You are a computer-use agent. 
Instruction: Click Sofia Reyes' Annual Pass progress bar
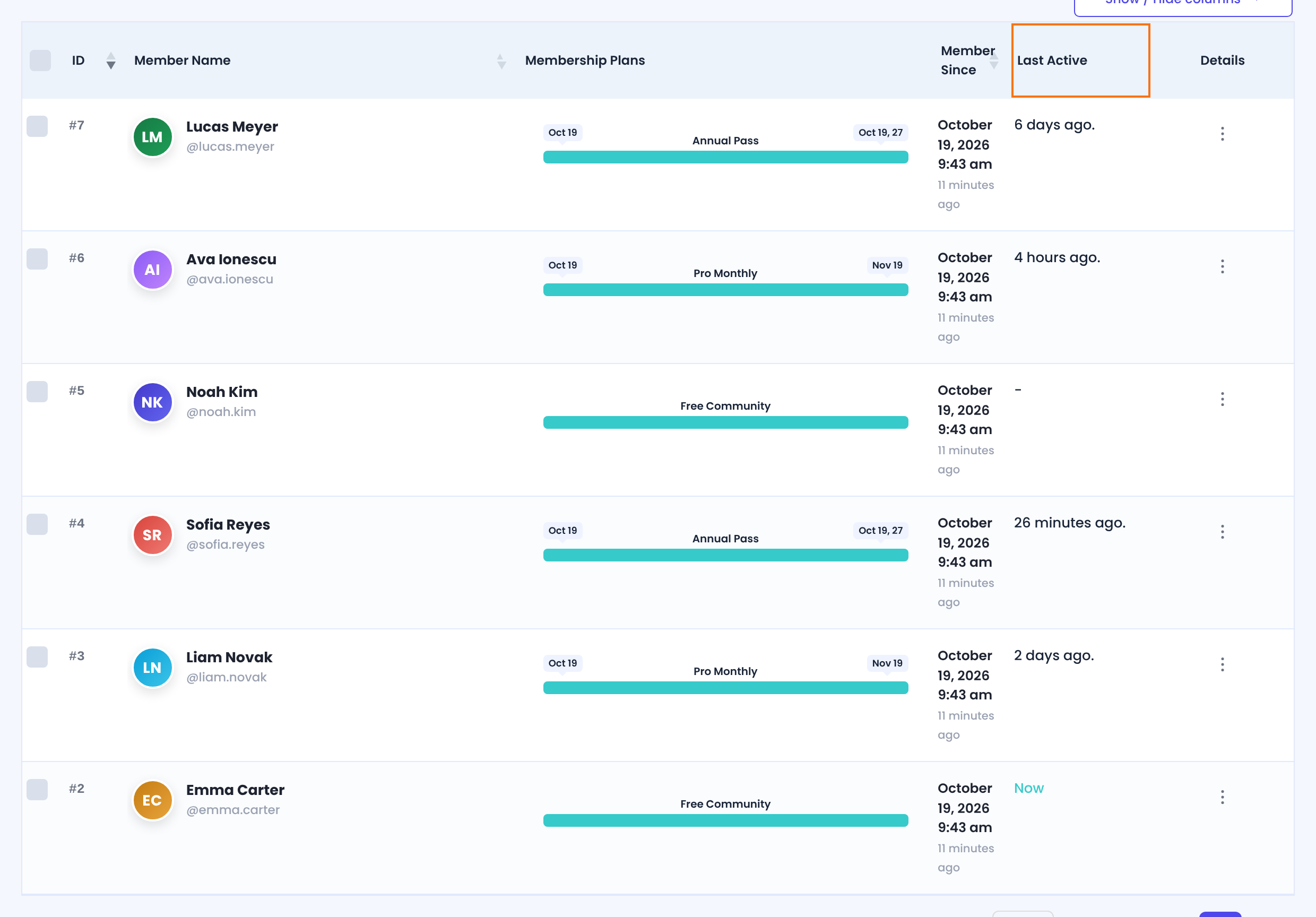725,555
